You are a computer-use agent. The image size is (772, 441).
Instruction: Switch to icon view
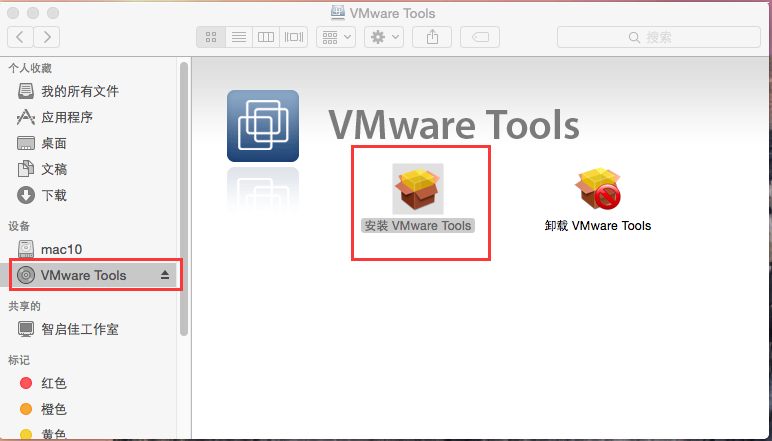211,37
